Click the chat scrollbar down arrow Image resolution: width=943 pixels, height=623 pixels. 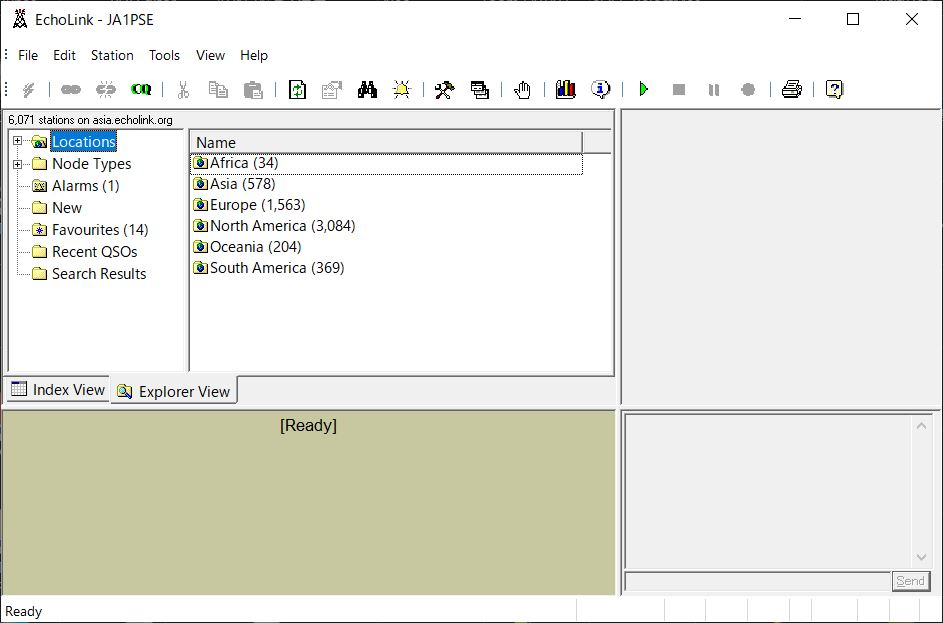pos(921,557)
